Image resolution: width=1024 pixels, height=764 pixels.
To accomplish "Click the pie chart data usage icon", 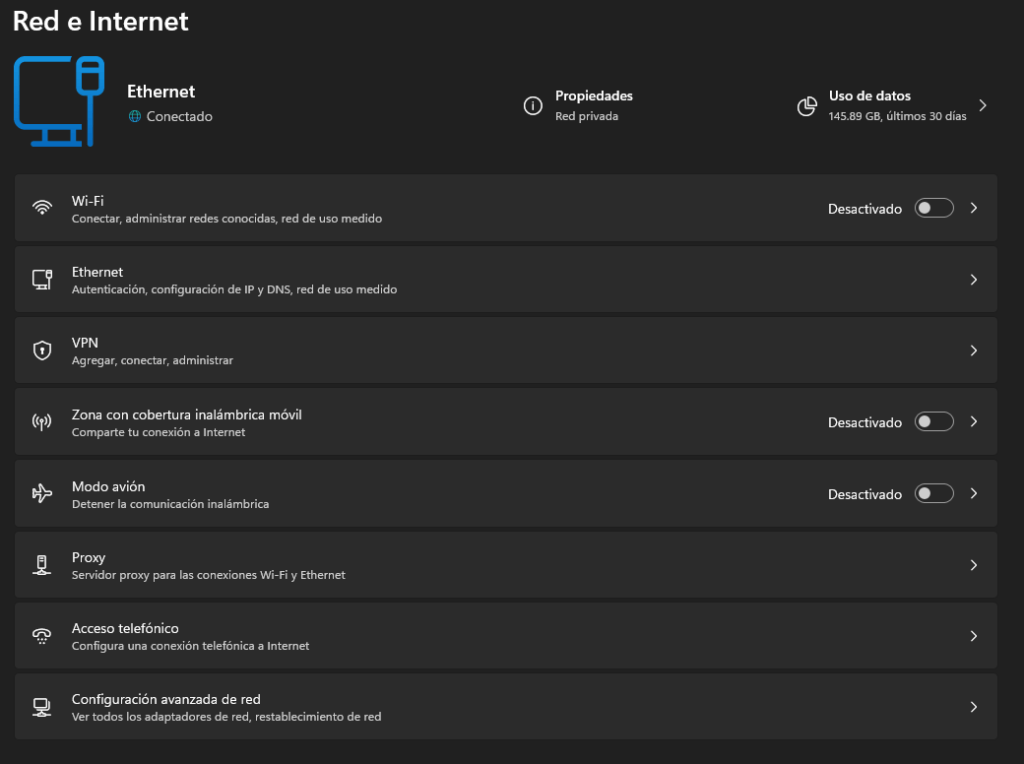I will click(807, 106).
